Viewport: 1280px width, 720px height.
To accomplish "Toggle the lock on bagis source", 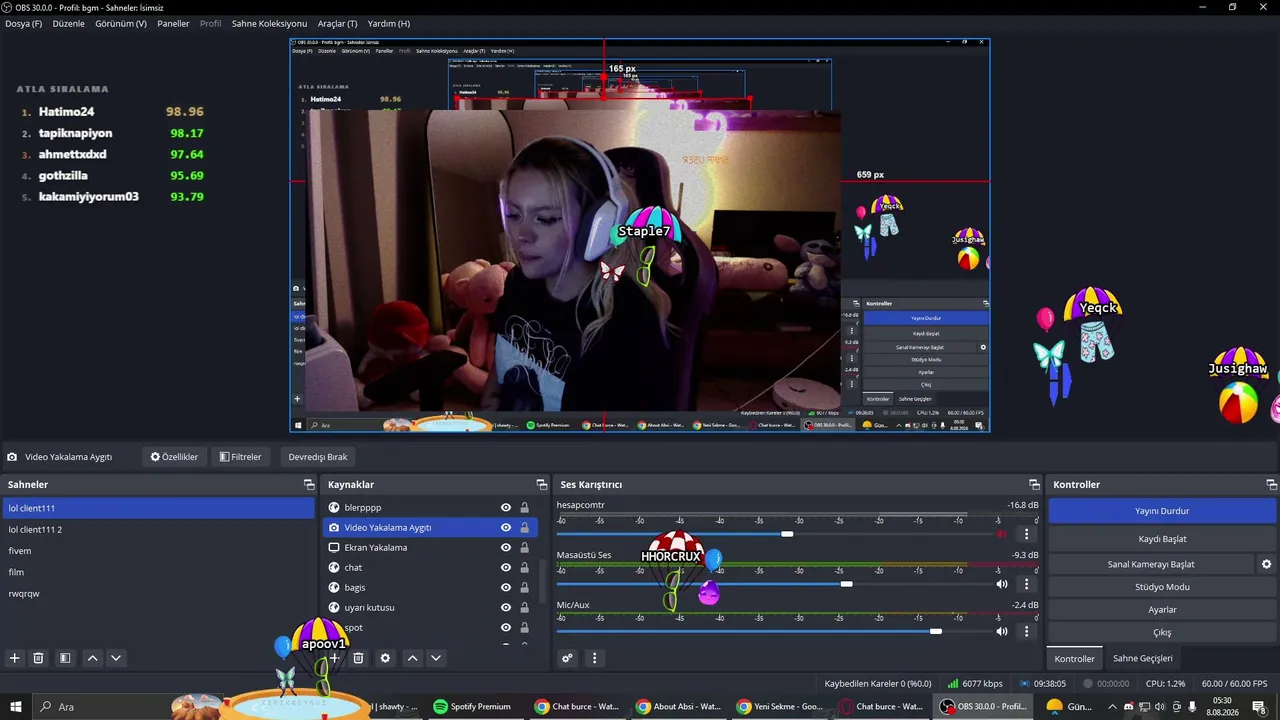I will click(524, 588).
